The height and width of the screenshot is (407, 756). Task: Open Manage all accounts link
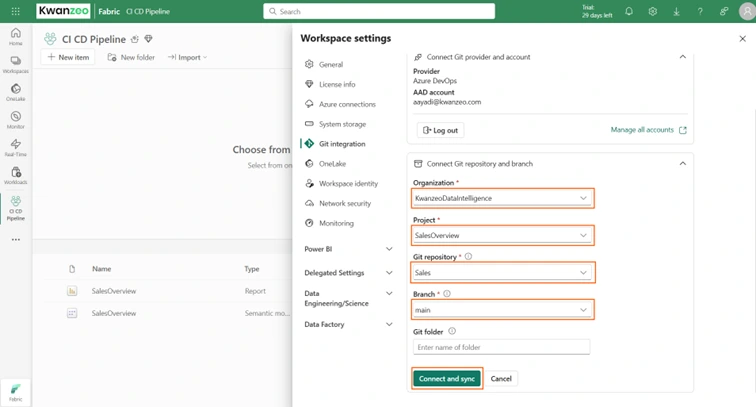pyautogui.click(x=648, y=130)
